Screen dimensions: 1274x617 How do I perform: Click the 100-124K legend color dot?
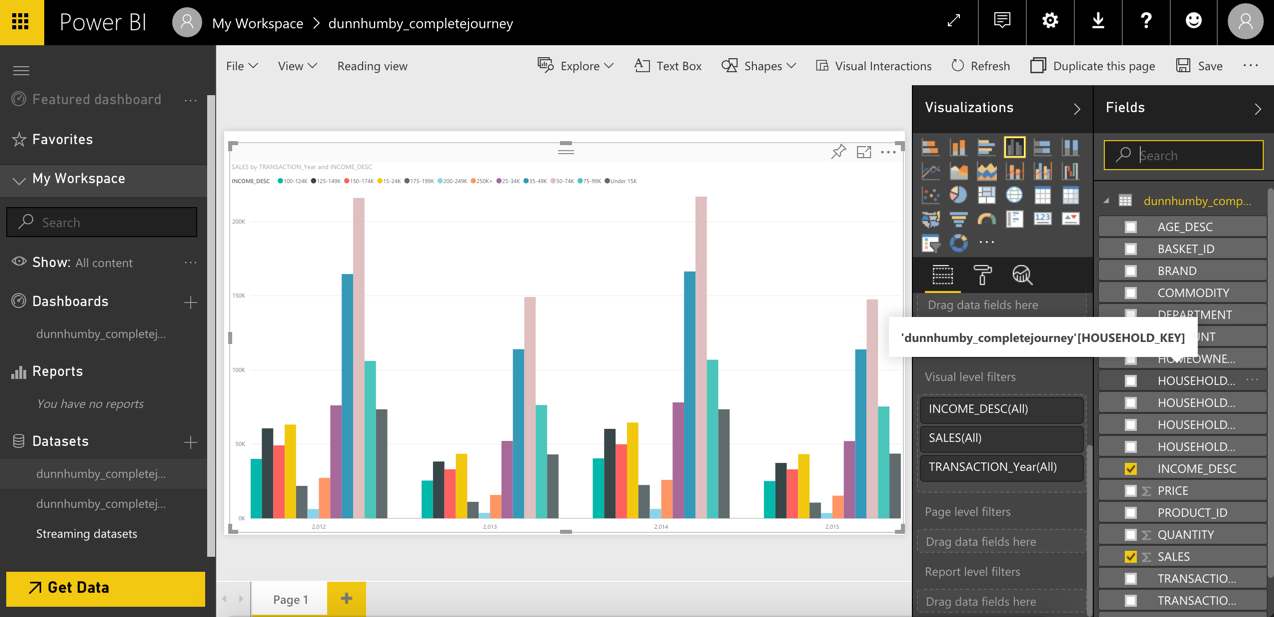pyautogui.click(x=280, y=181)
